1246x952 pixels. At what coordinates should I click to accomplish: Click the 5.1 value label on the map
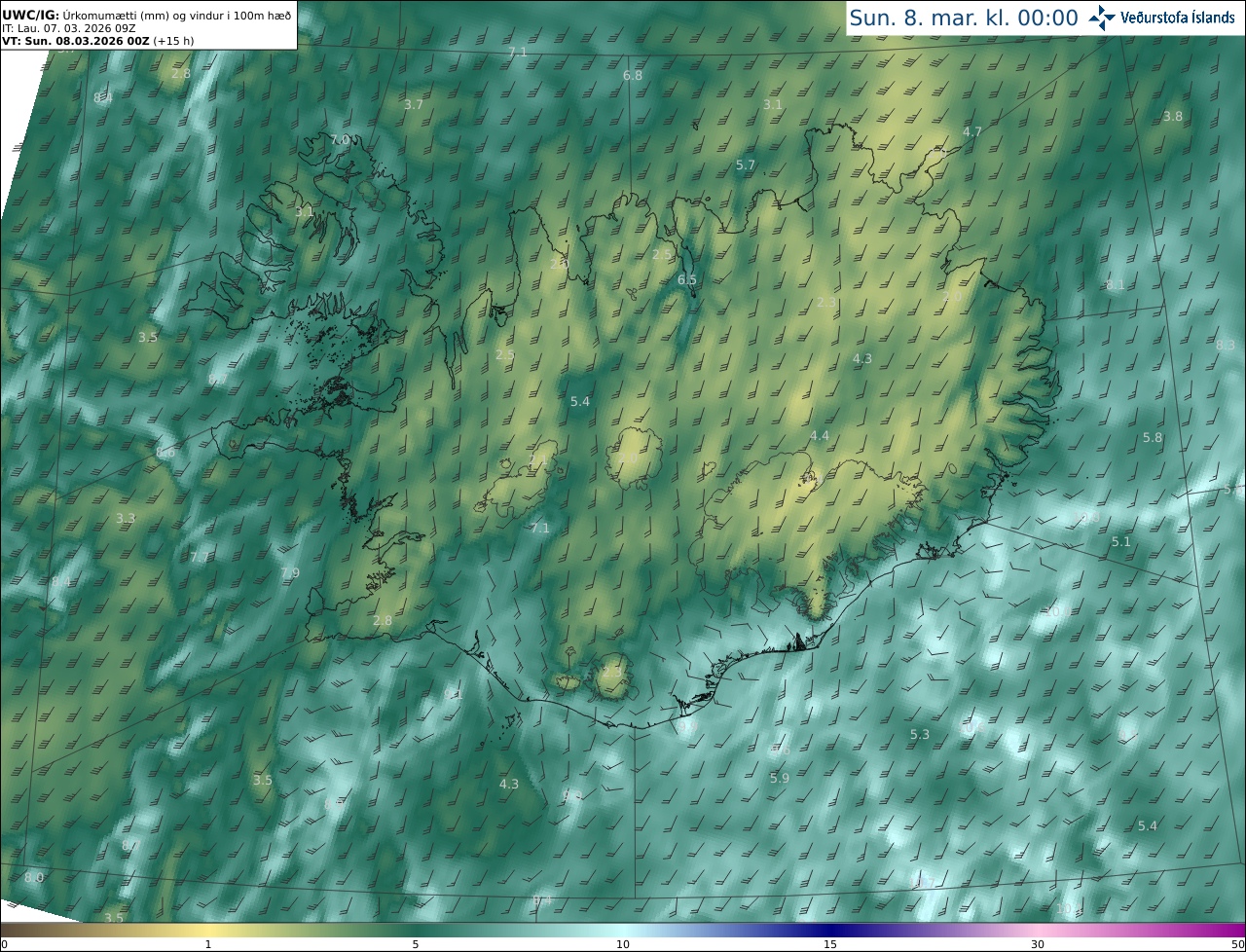coord(1121,541)
